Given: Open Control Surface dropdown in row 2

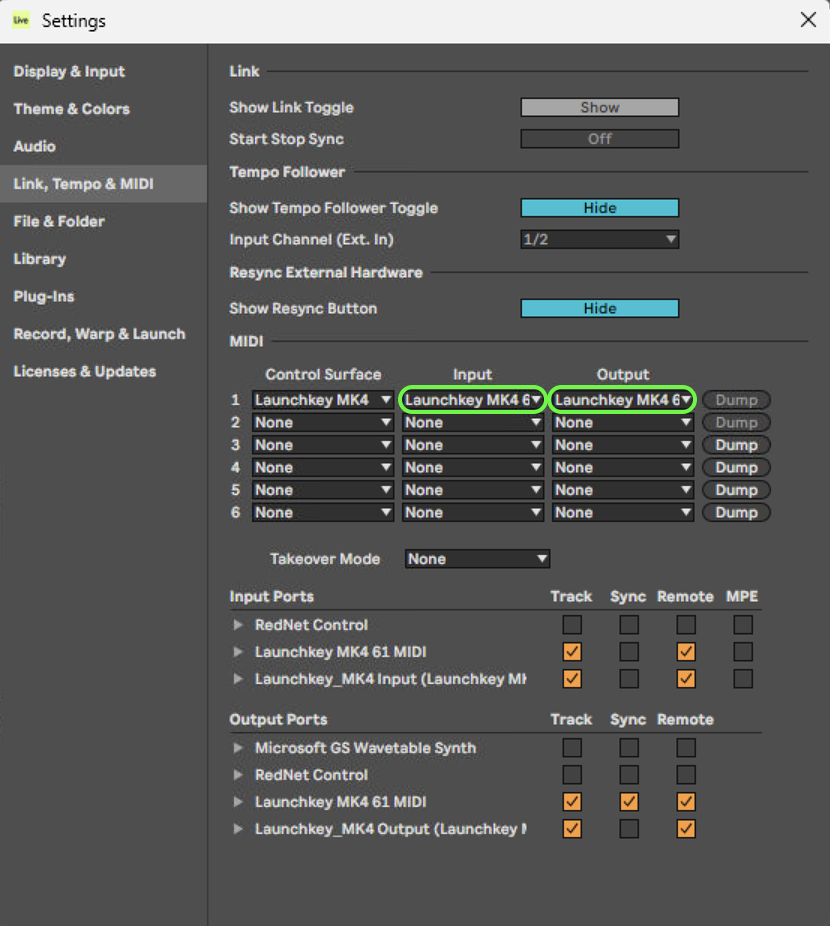Looking at the screenshot, I should (323, 422).
